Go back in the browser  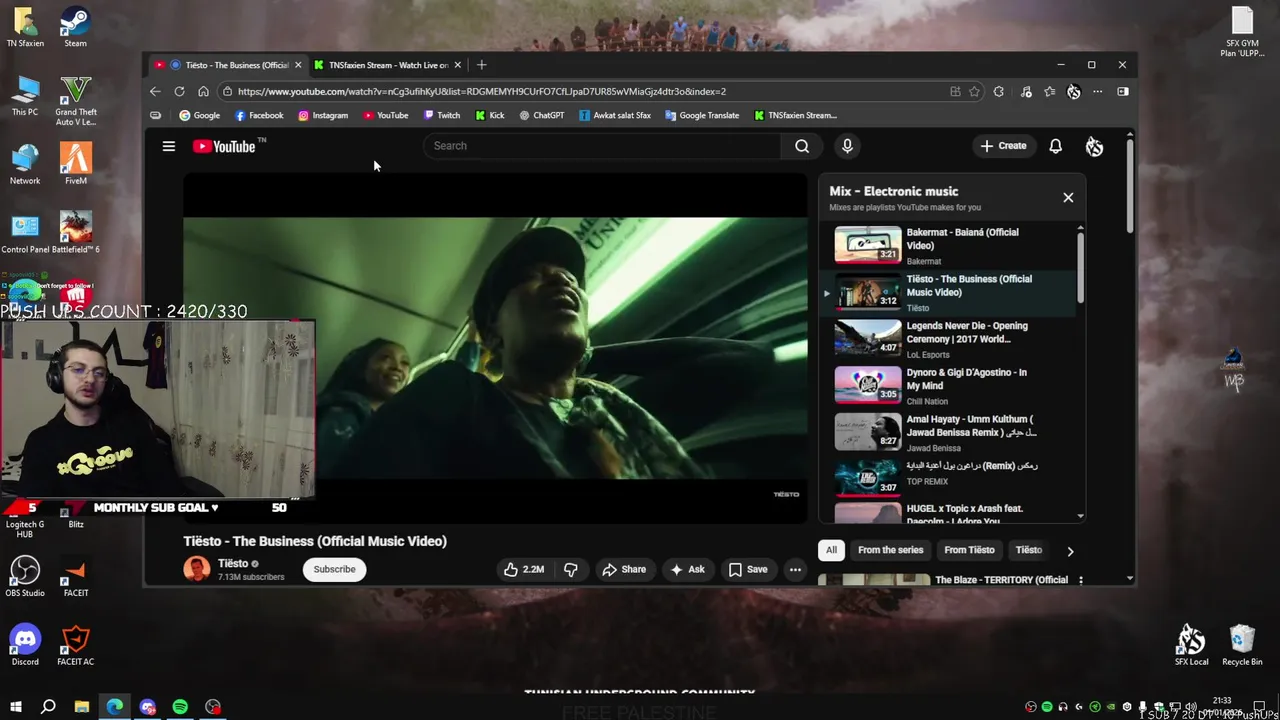point(155,91)
